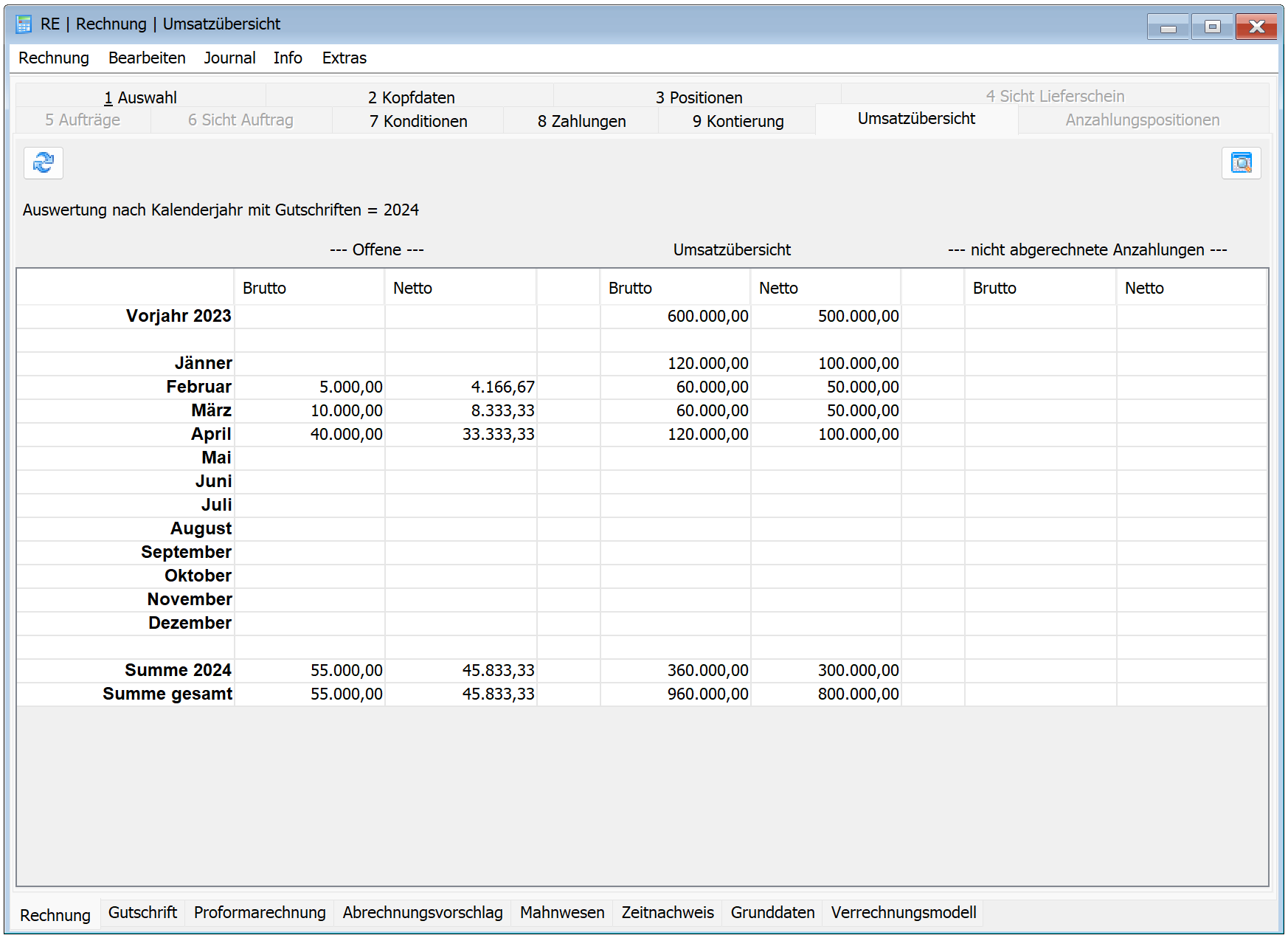
Task: Select the Summe gesamt Umsatz Brutto cell
Action: [707, 694]
